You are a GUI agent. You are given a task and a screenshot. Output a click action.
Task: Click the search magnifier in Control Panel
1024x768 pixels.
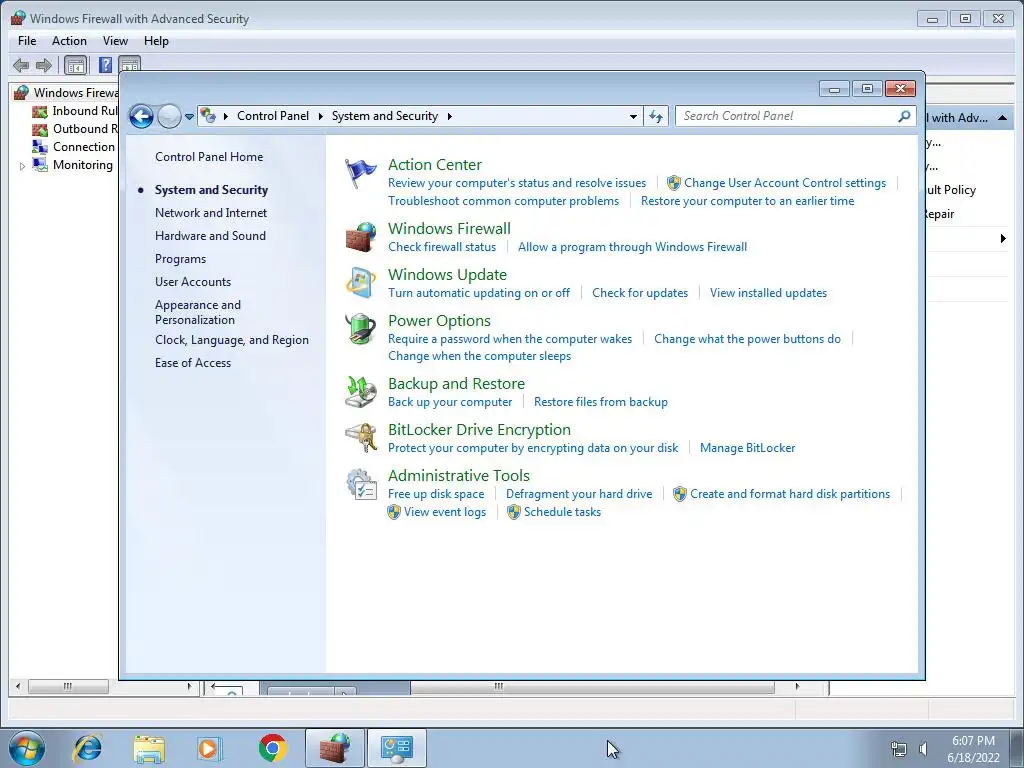coord(904,116)
